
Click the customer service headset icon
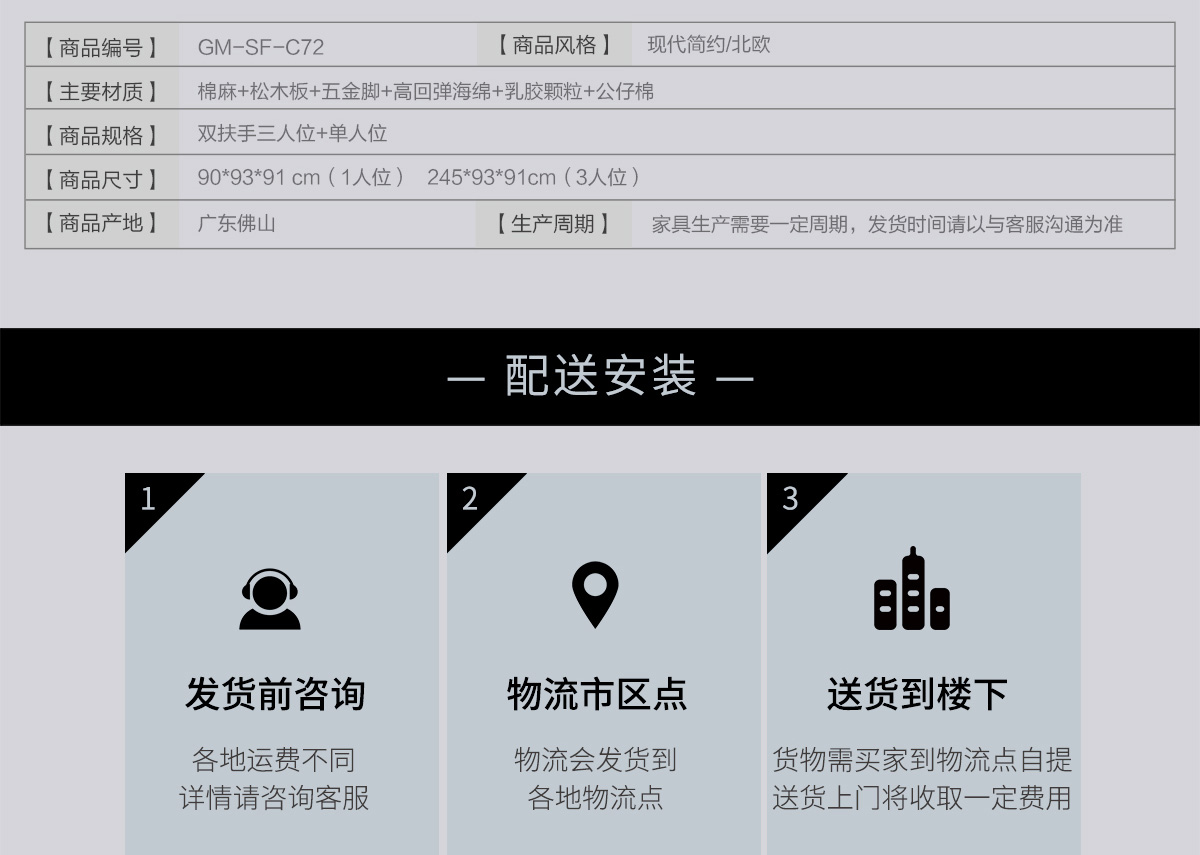click(x=269, y=599)
